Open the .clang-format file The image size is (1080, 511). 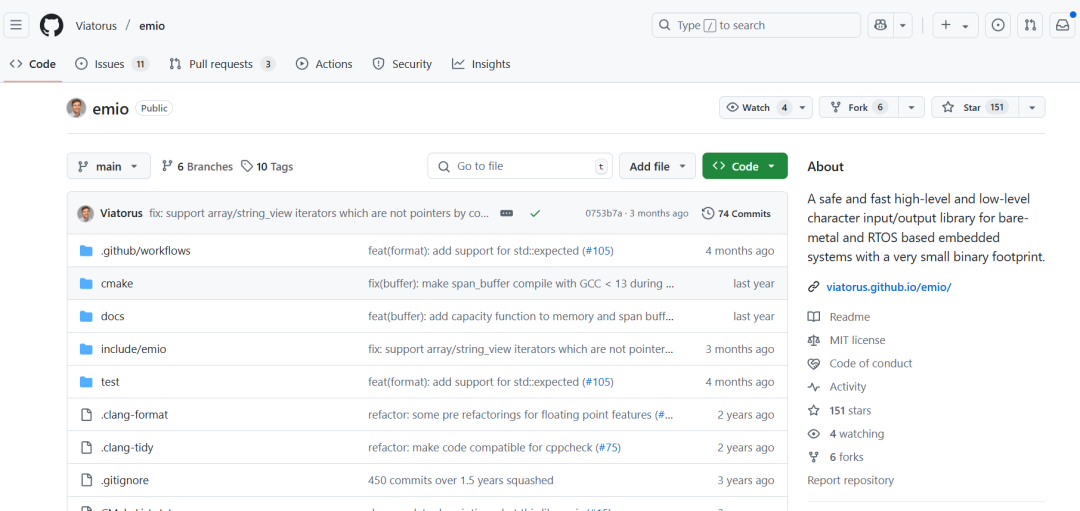point(134,415)
